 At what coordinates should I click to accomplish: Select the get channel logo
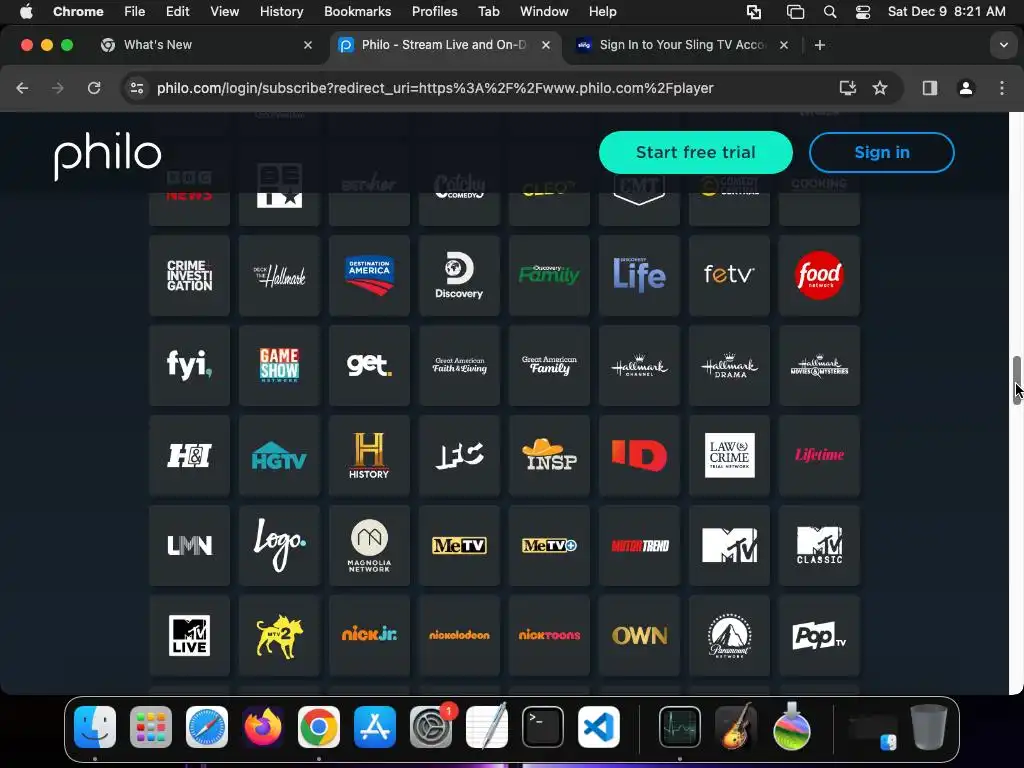coord(370,364)
